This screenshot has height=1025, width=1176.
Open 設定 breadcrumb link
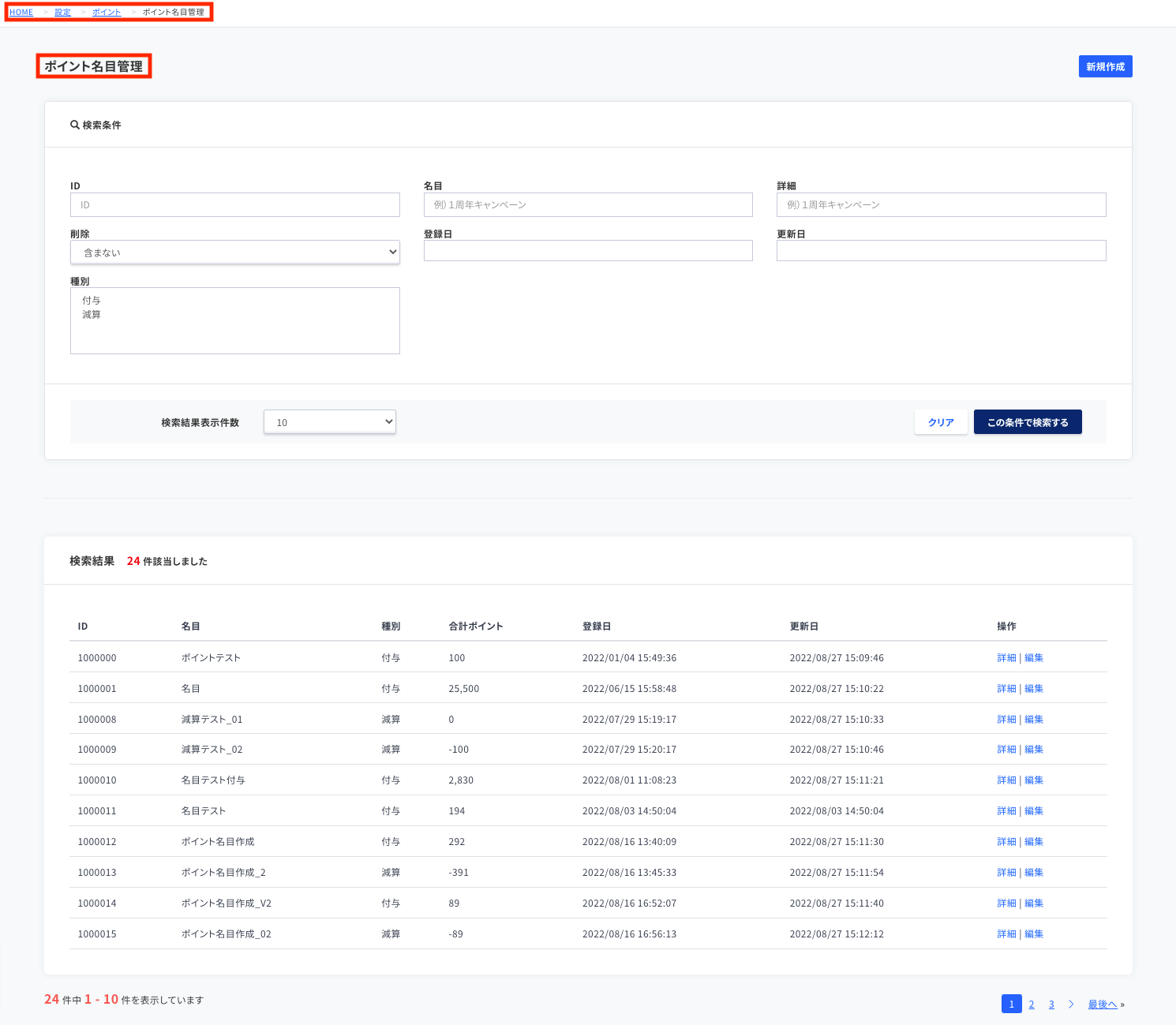pyautogui.click(x=62, y=12)
